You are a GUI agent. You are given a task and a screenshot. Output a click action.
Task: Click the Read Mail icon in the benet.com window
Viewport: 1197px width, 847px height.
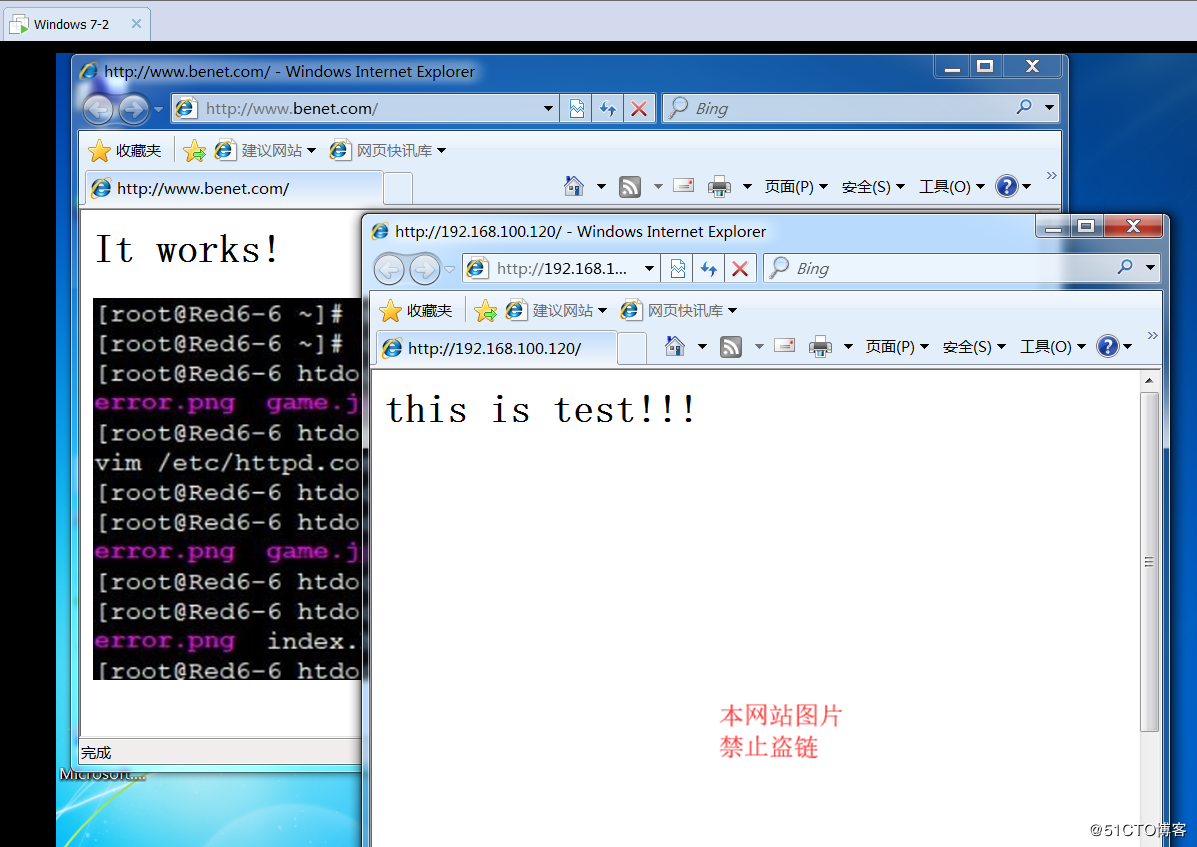[683, 185]
